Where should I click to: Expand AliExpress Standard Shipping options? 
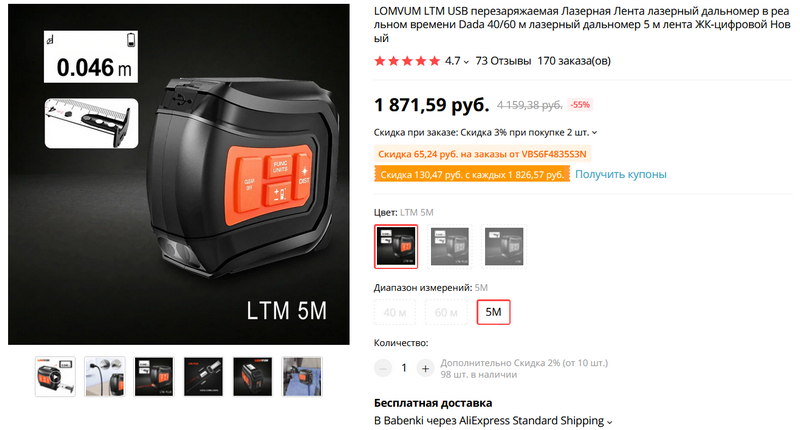(x=609, y=422)
